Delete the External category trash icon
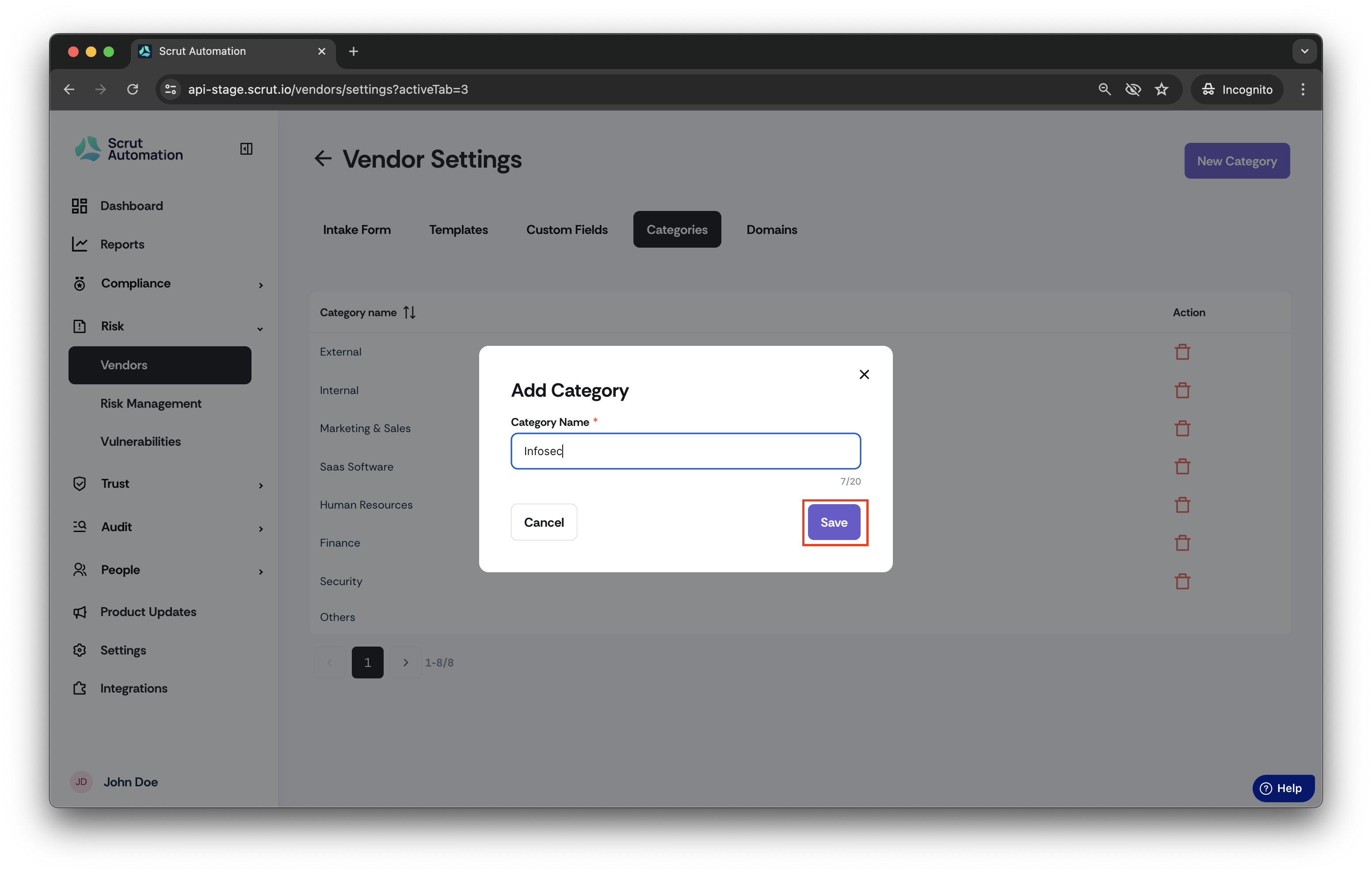 [1182, 352]
